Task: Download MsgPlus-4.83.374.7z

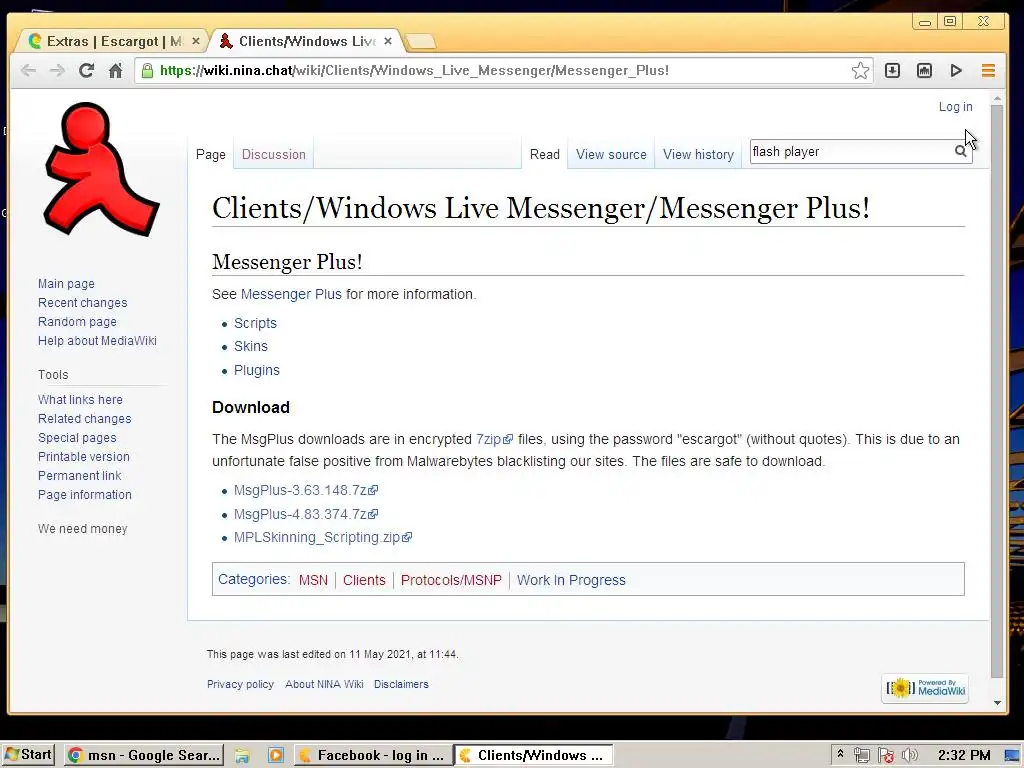Action: (x=306, y=515)
